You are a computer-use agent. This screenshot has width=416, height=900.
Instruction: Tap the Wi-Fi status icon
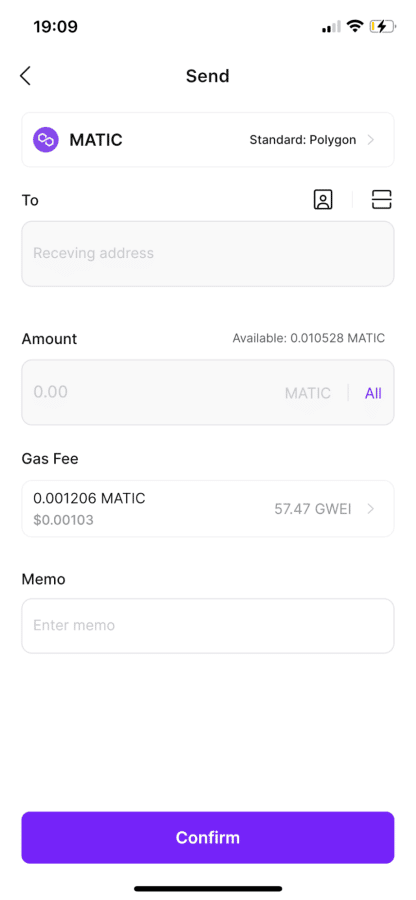356,26
